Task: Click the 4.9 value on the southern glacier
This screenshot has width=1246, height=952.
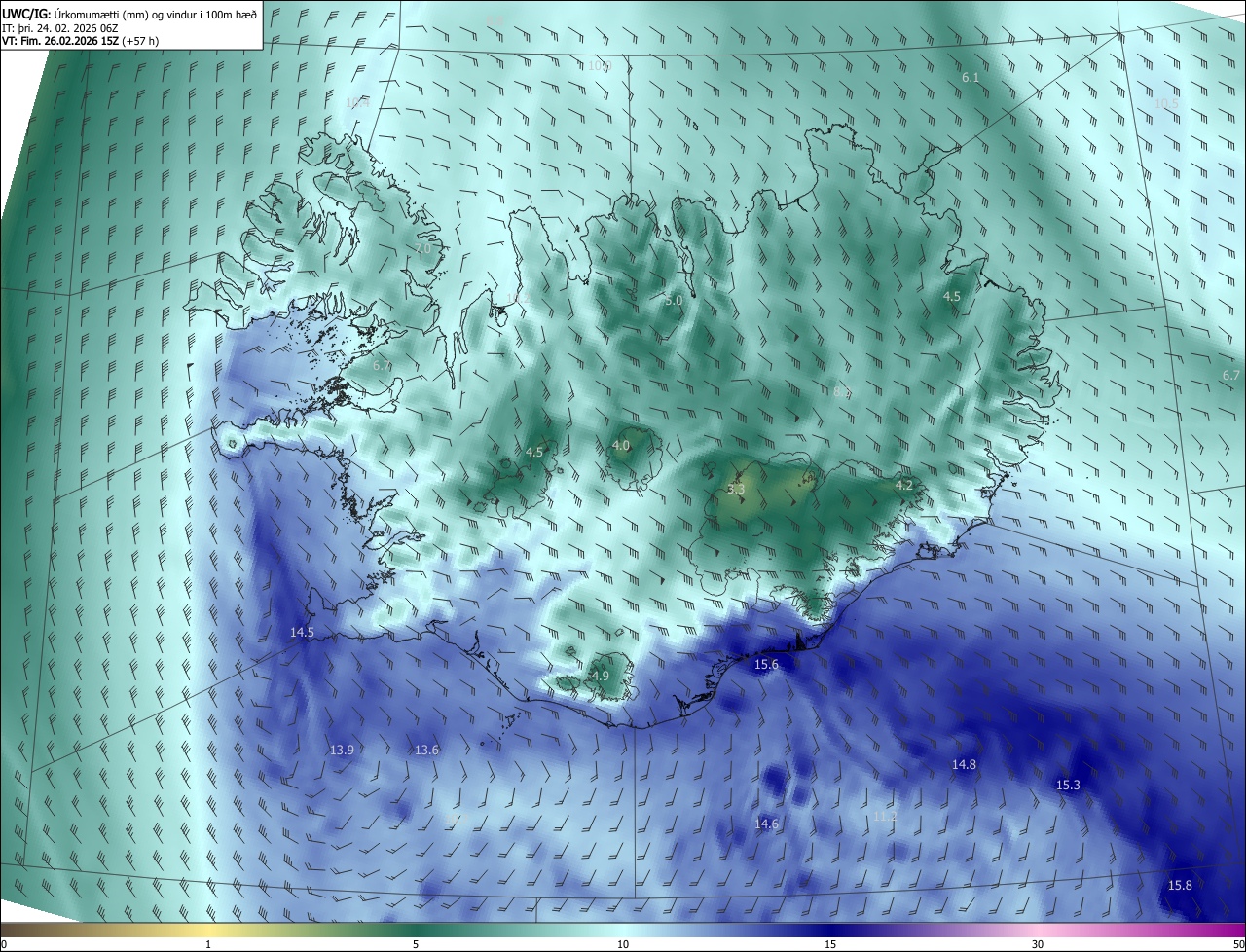Action: (x=601, y=676)
